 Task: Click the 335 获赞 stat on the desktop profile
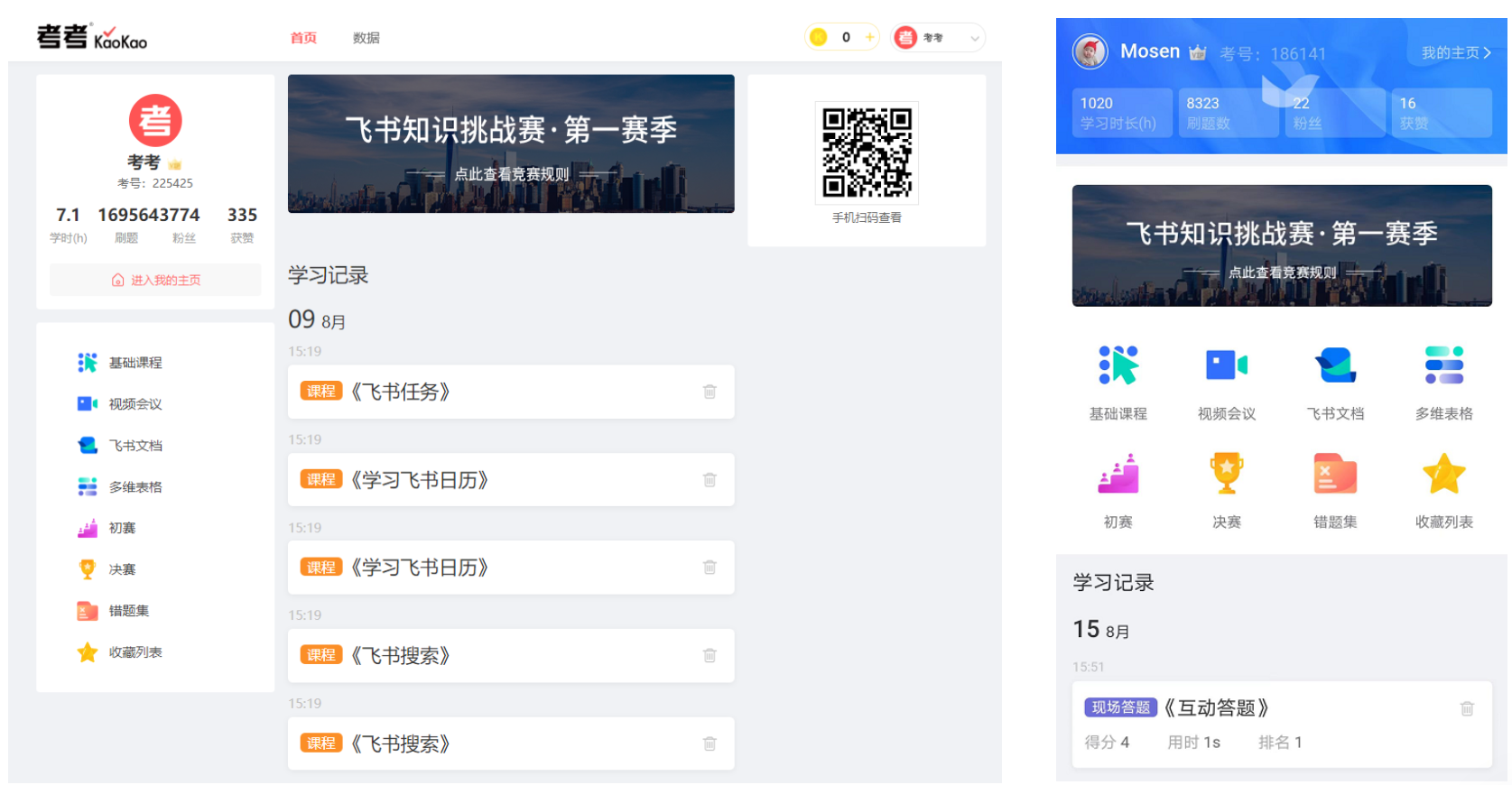(242, 225)
